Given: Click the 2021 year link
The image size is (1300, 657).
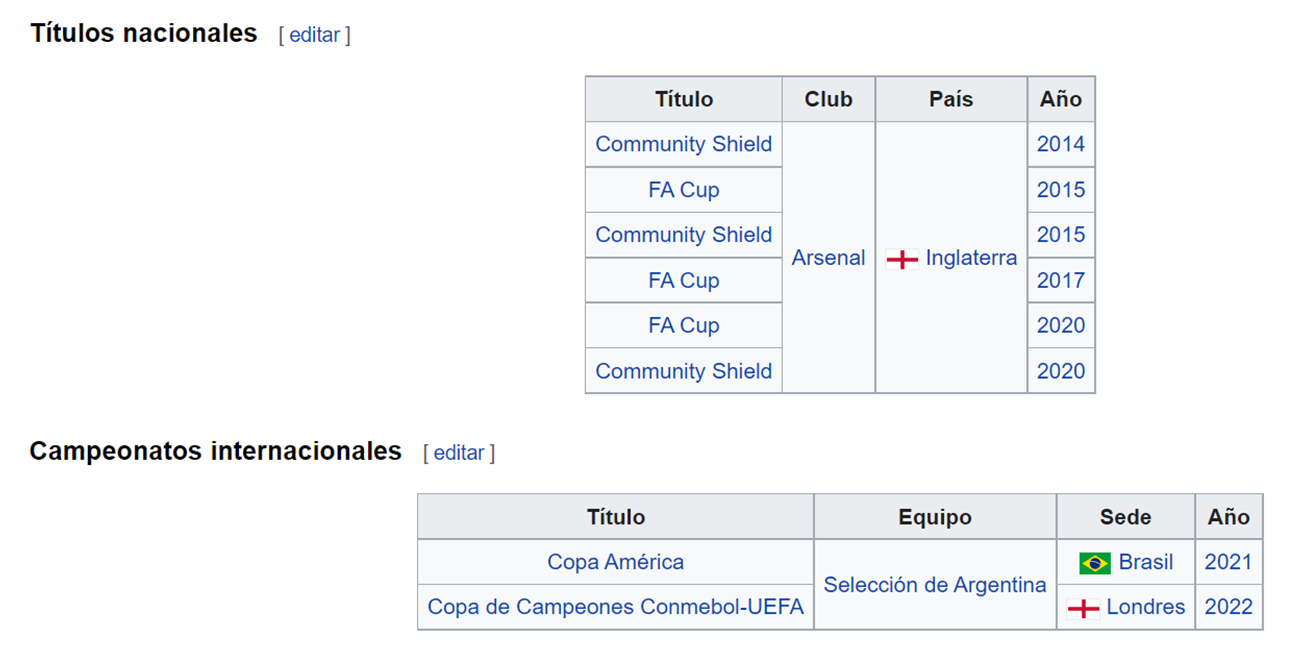Looking at the screenshot, I should [x=1229, y=562].
